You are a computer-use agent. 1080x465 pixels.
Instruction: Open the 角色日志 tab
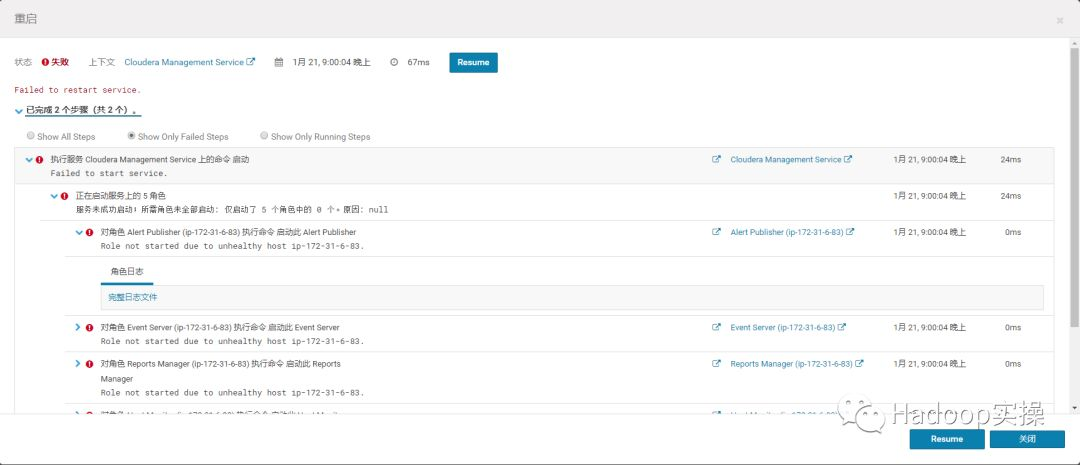click(127, 271)
